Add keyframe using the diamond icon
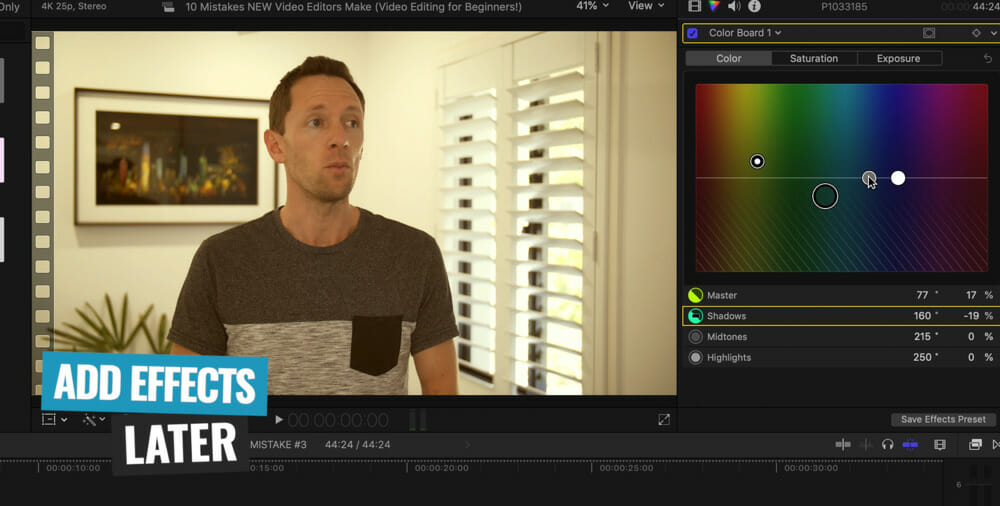The width and height of the screenshot is (1000, 506). pos(976,33)
